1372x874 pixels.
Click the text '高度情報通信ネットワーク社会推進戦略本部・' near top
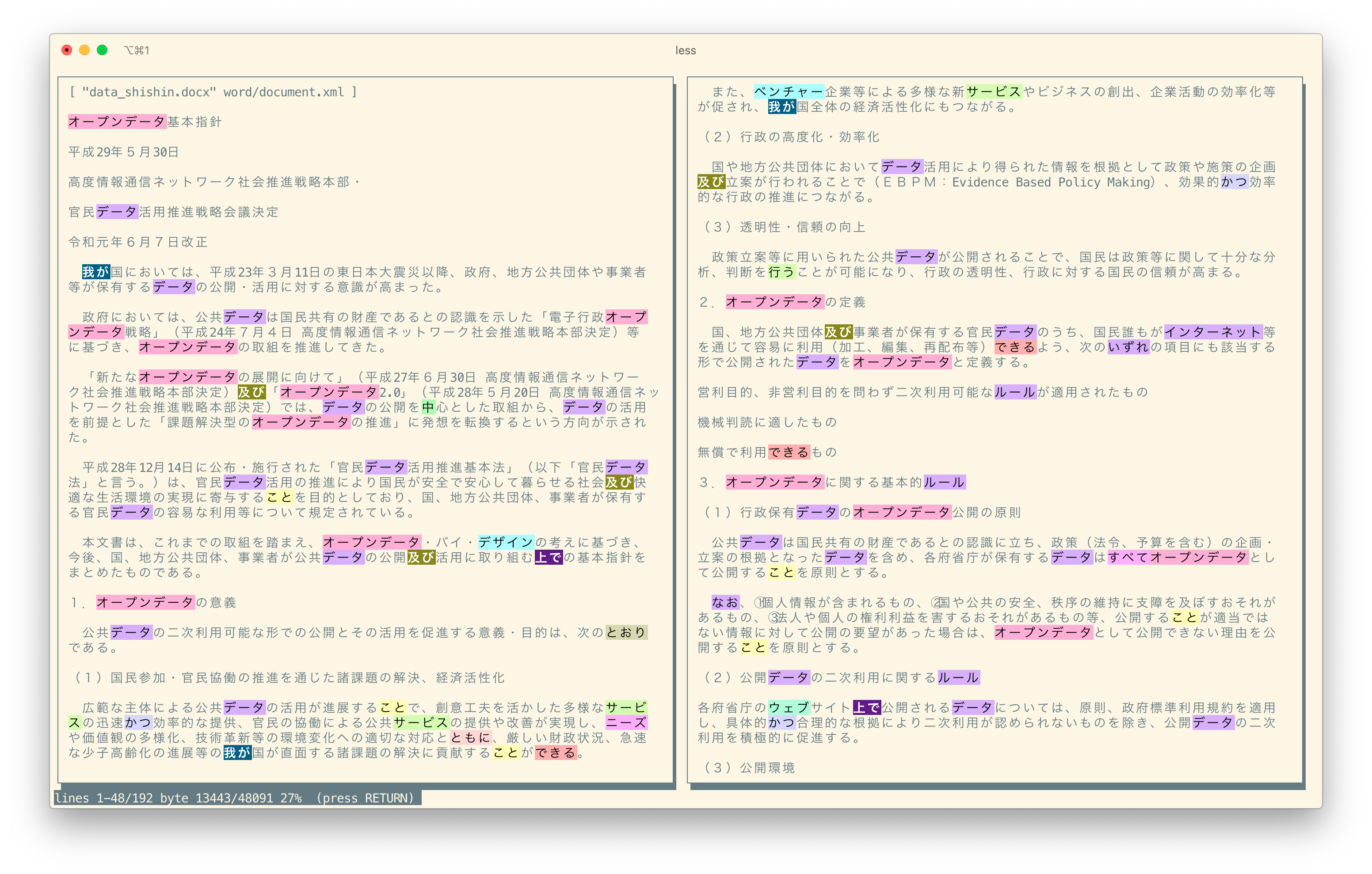[215, 182]
